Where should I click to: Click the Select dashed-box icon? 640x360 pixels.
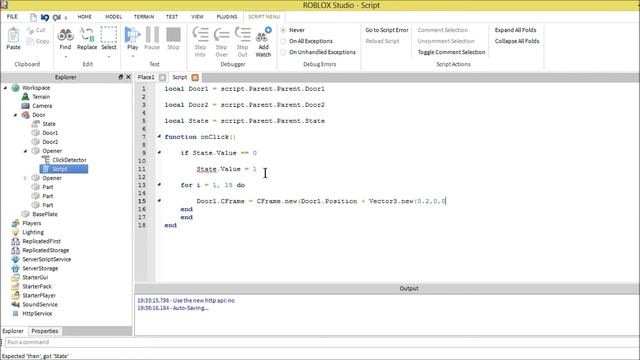[109, 35]
